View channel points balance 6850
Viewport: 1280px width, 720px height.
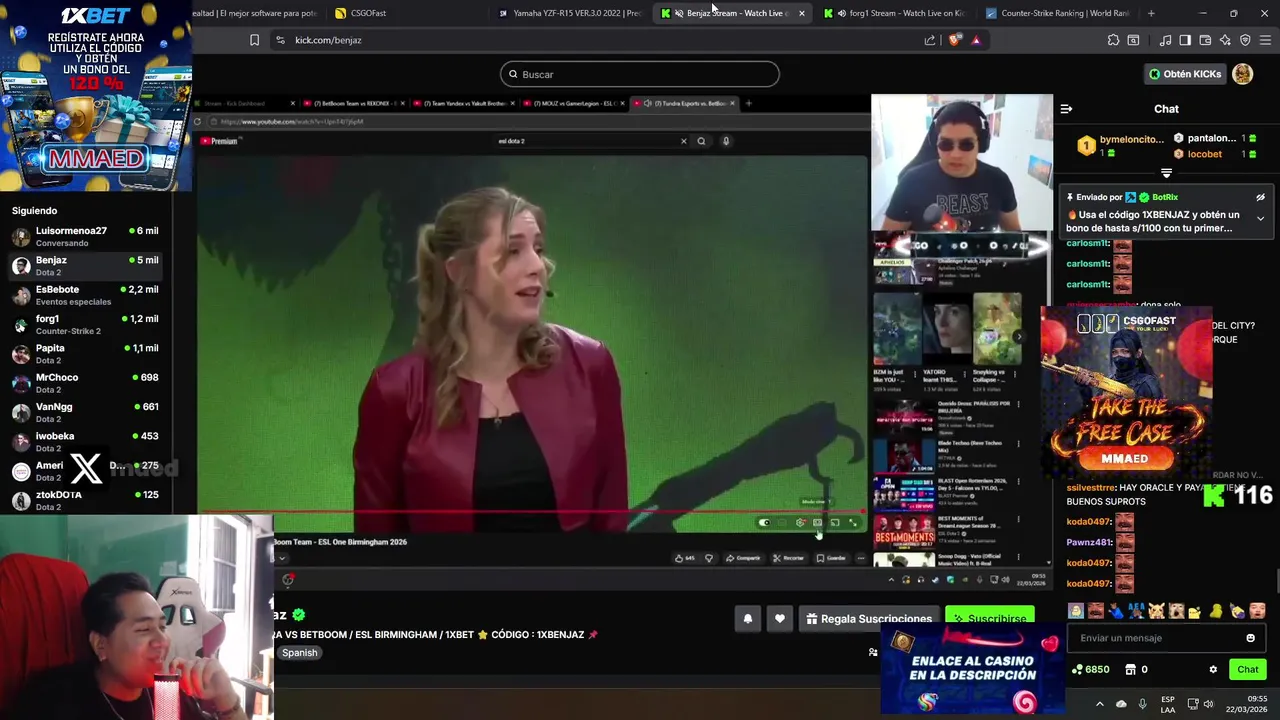pos(1090,670)
